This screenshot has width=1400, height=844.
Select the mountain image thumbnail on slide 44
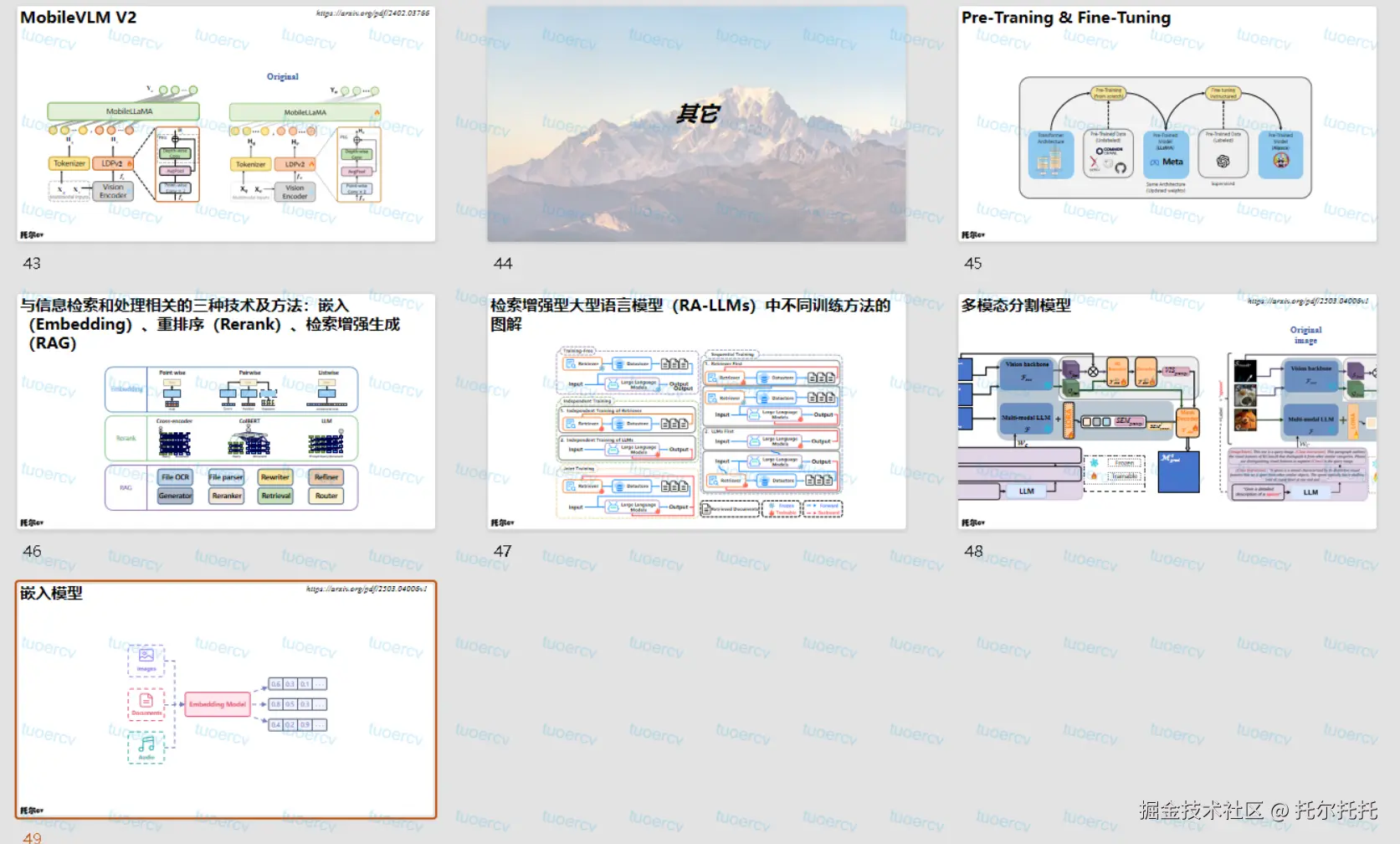695,126
